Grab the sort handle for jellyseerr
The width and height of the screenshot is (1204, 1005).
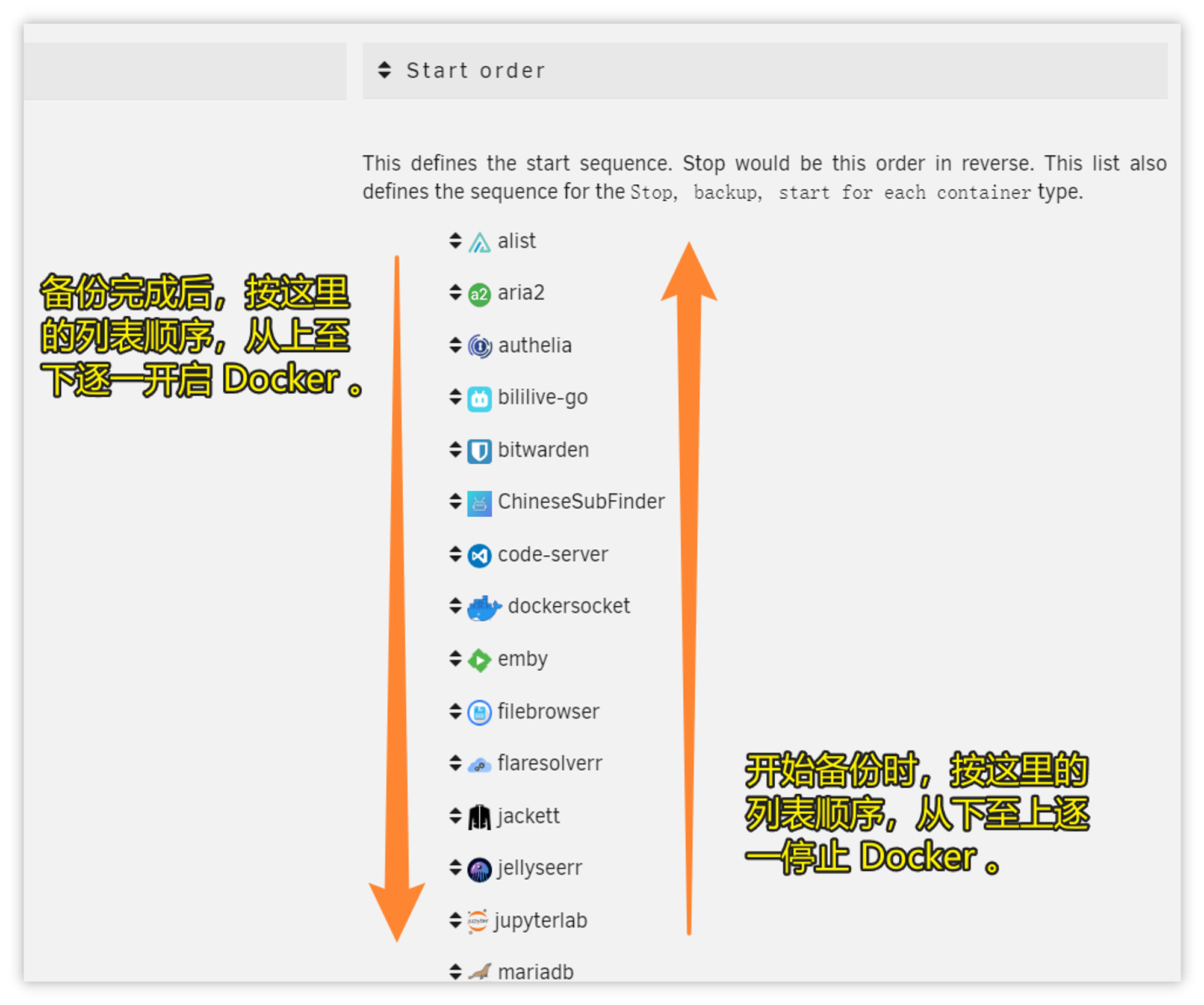click(455, 868)
